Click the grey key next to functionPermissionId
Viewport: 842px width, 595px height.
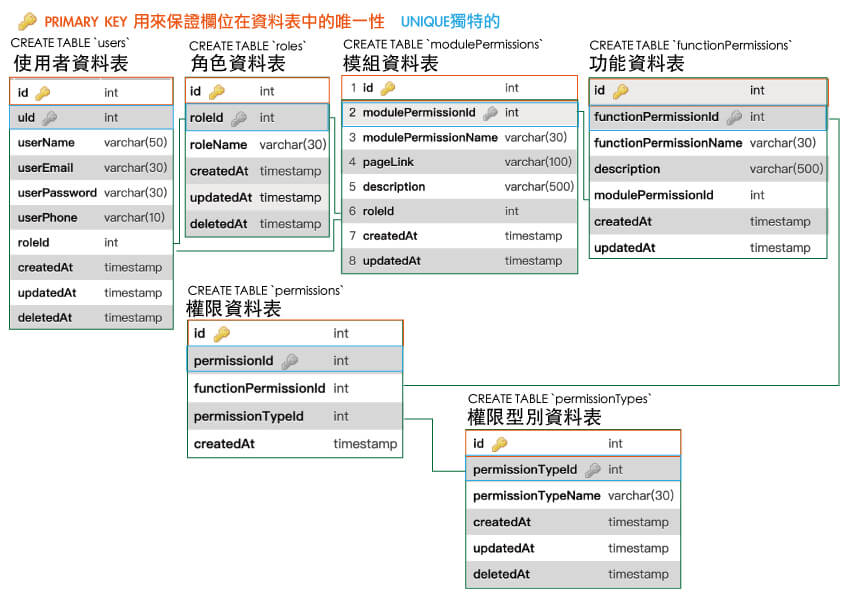734,117
